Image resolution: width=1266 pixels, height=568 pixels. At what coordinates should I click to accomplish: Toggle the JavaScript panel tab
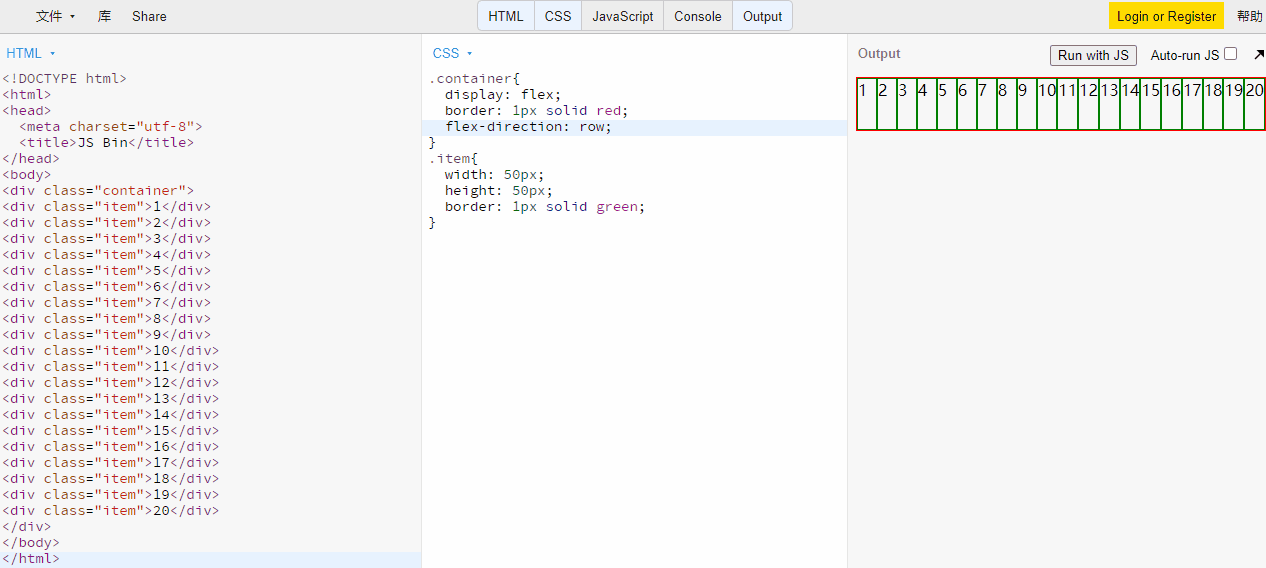[623, 16]
